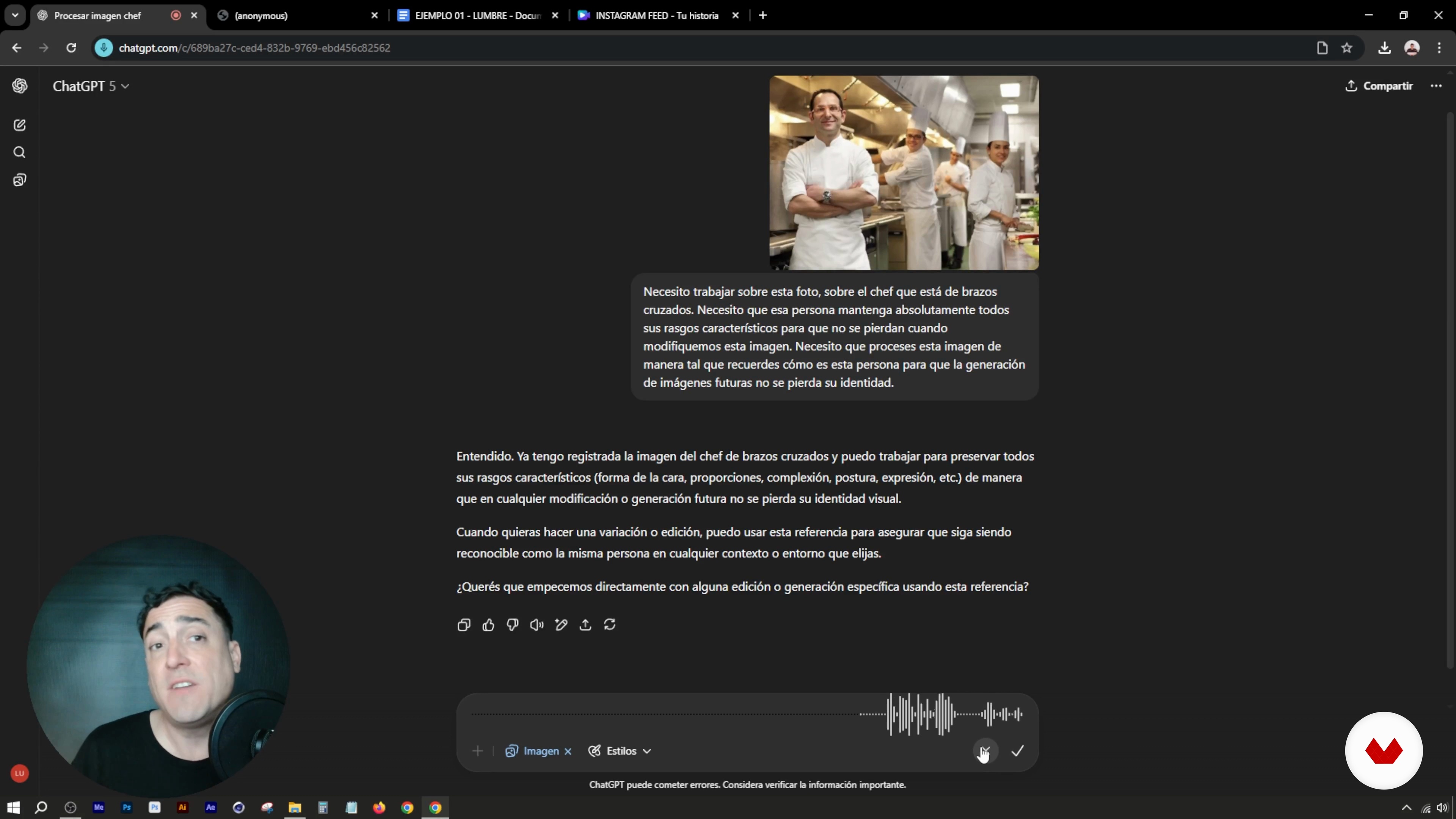Launch Adobe Media Encoder from taskbar
The image size is (1456, 819).
98,808
